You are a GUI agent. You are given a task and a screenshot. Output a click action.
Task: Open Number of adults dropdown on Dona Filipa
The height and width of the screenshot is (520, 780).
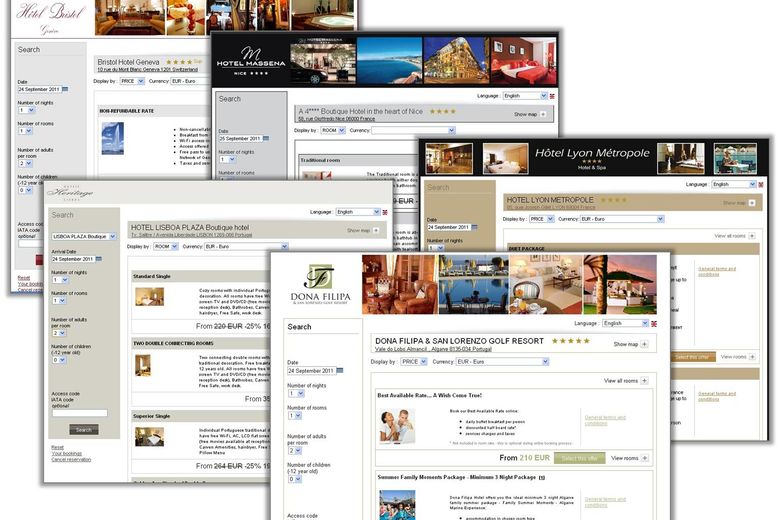(x=294, y=450)
